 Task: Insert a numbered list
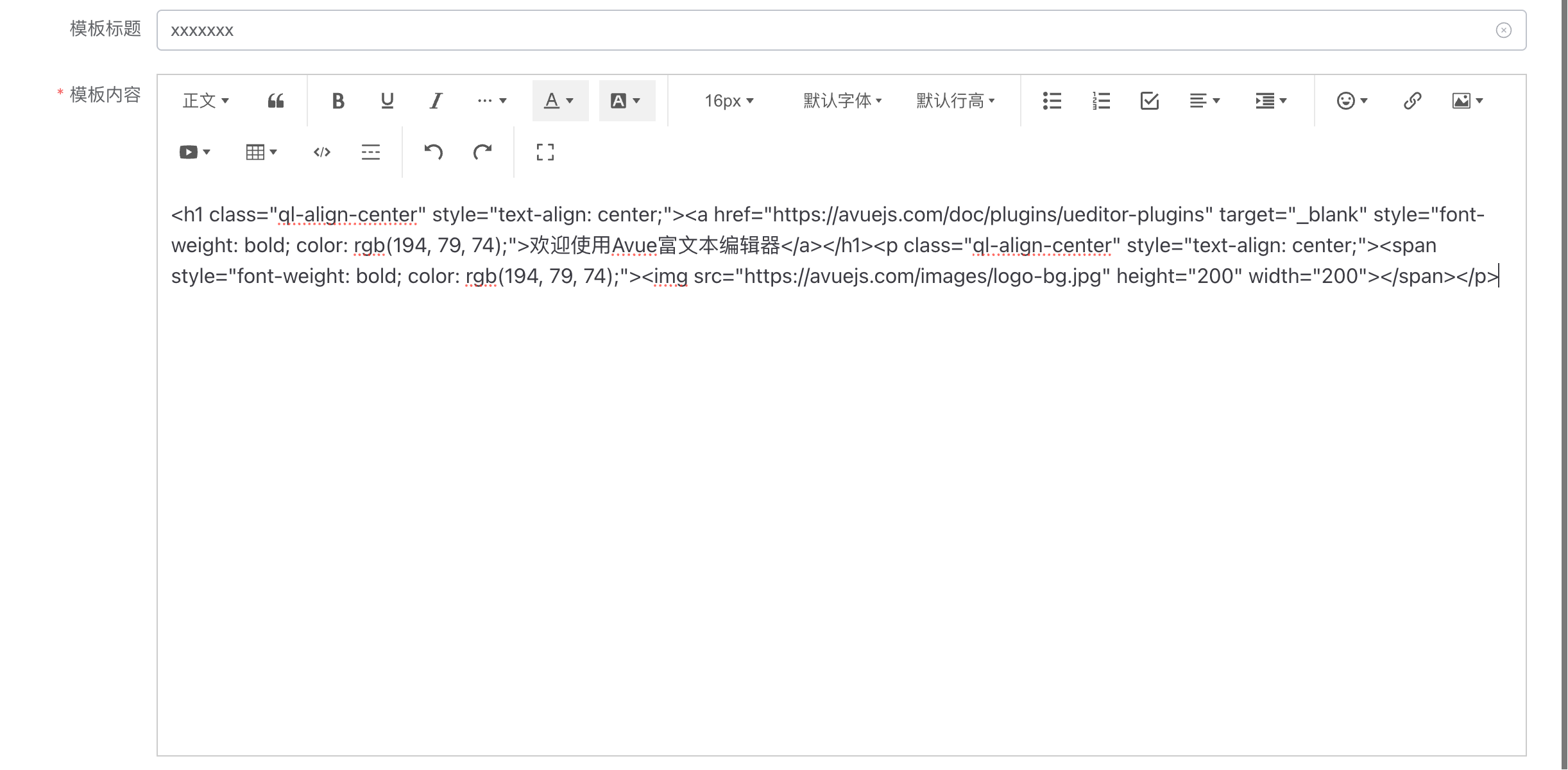click(x=1101, y=101)
